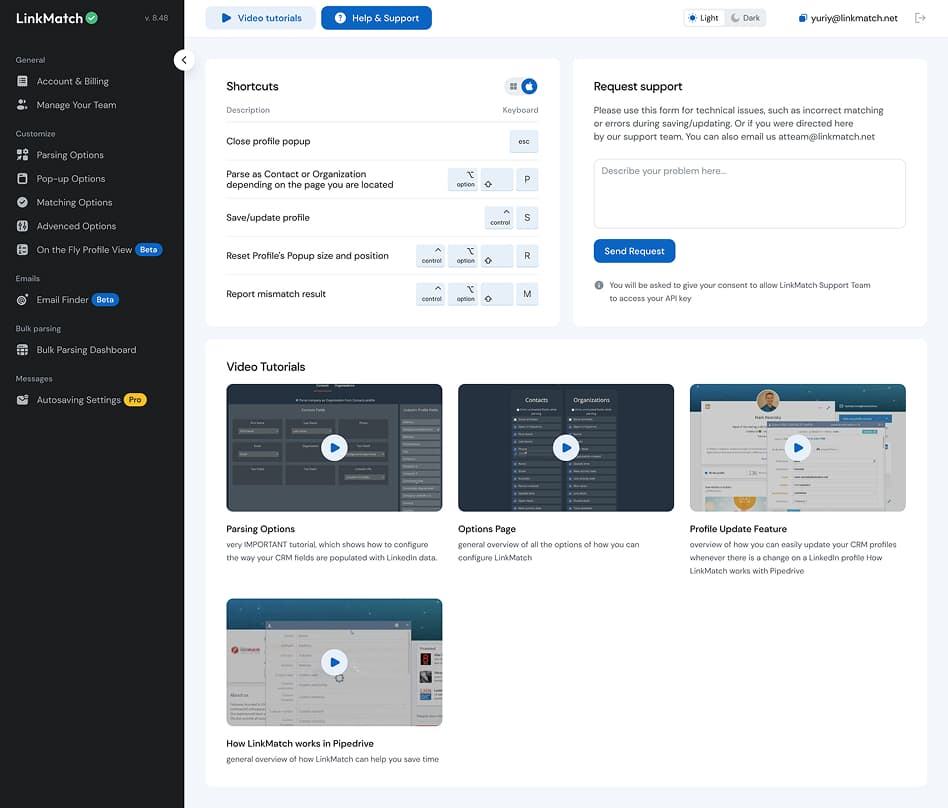Click the Video tutorials button
Screen dimensions: 948x808
pyautogui.click(x=260, y=17)
